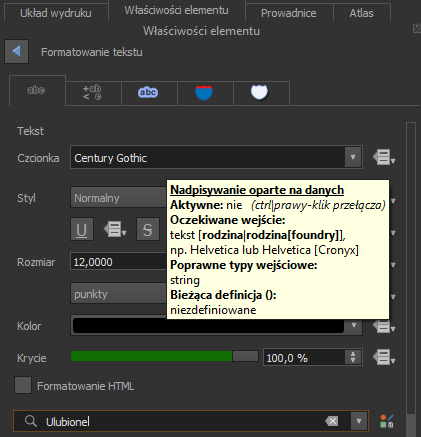The width and height of the screenshot is (421, 437).
Task: Switch to the Układ wydruku tab
Action: [x=56, y=13]
